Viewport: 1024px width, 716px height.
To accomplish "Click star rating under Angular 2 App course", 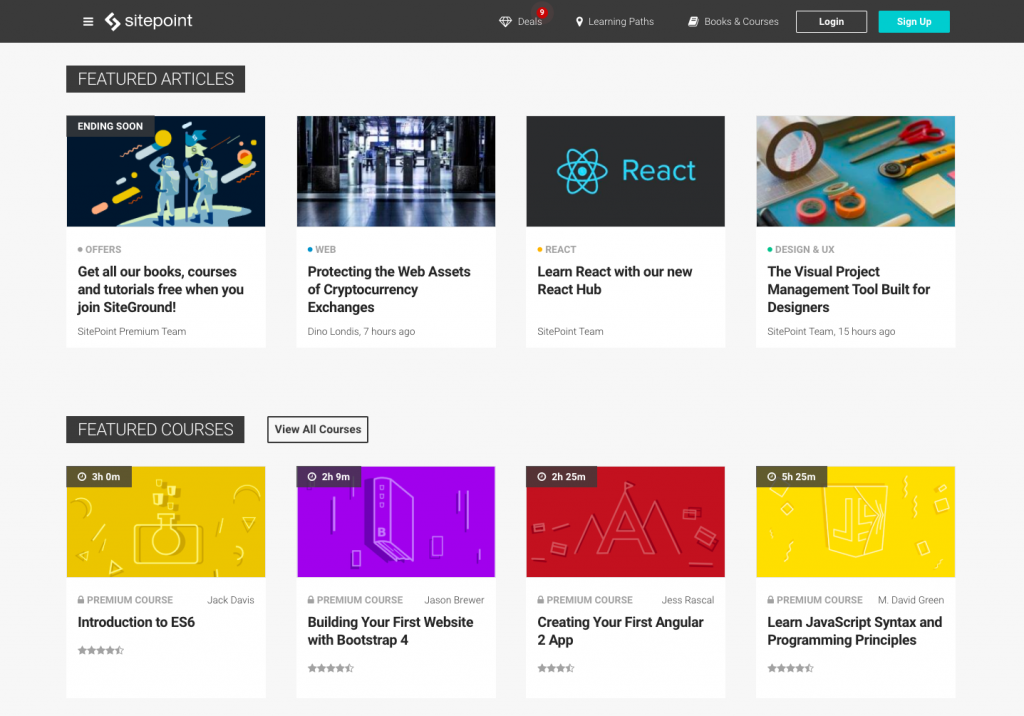I will point(556,668).
